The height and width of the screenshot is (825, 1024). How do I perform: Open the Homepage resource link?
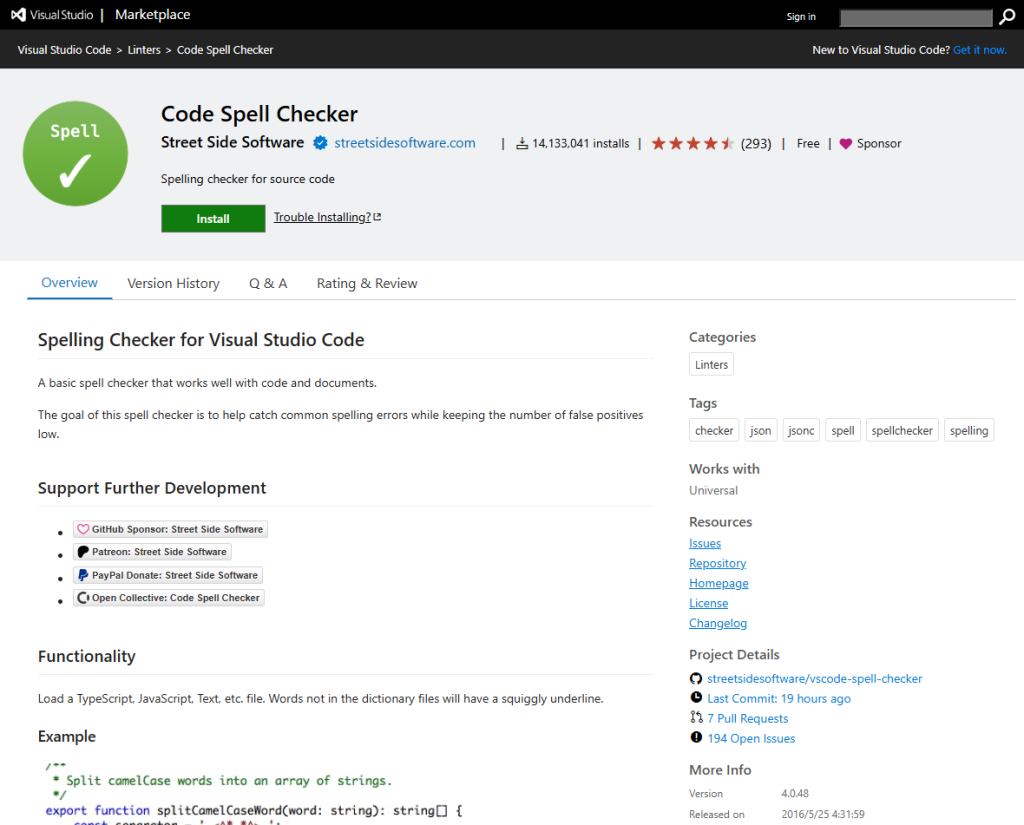[x=718, y=583]
